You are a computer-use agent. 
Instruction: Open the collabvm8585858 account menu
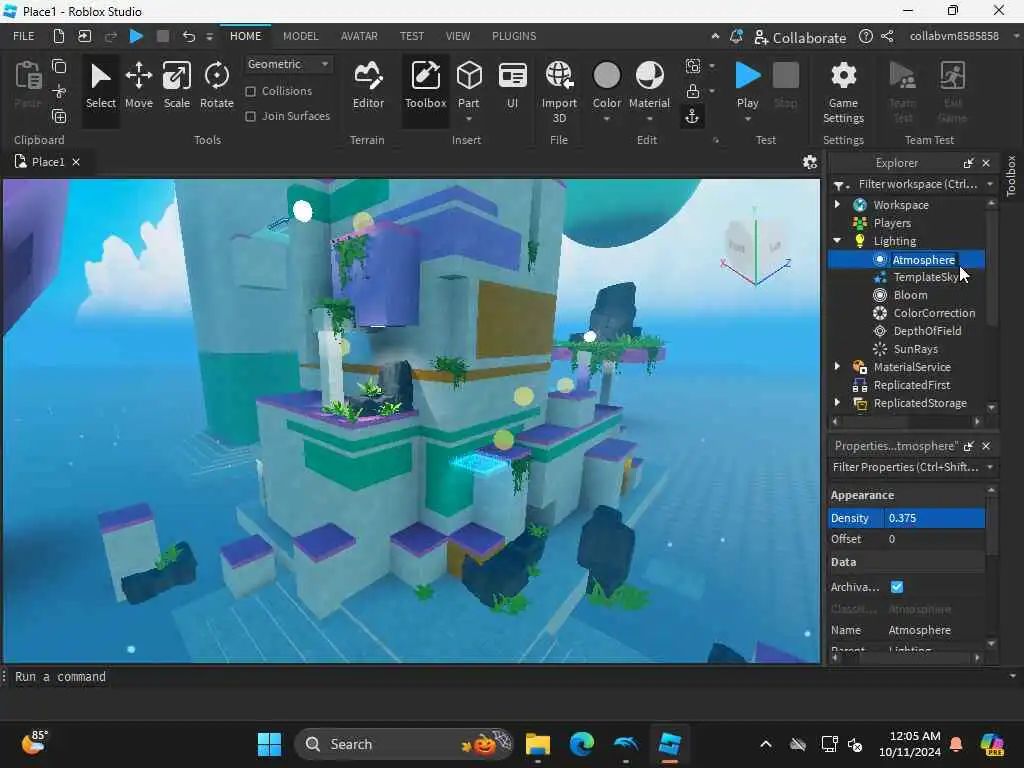pos(954,37)
